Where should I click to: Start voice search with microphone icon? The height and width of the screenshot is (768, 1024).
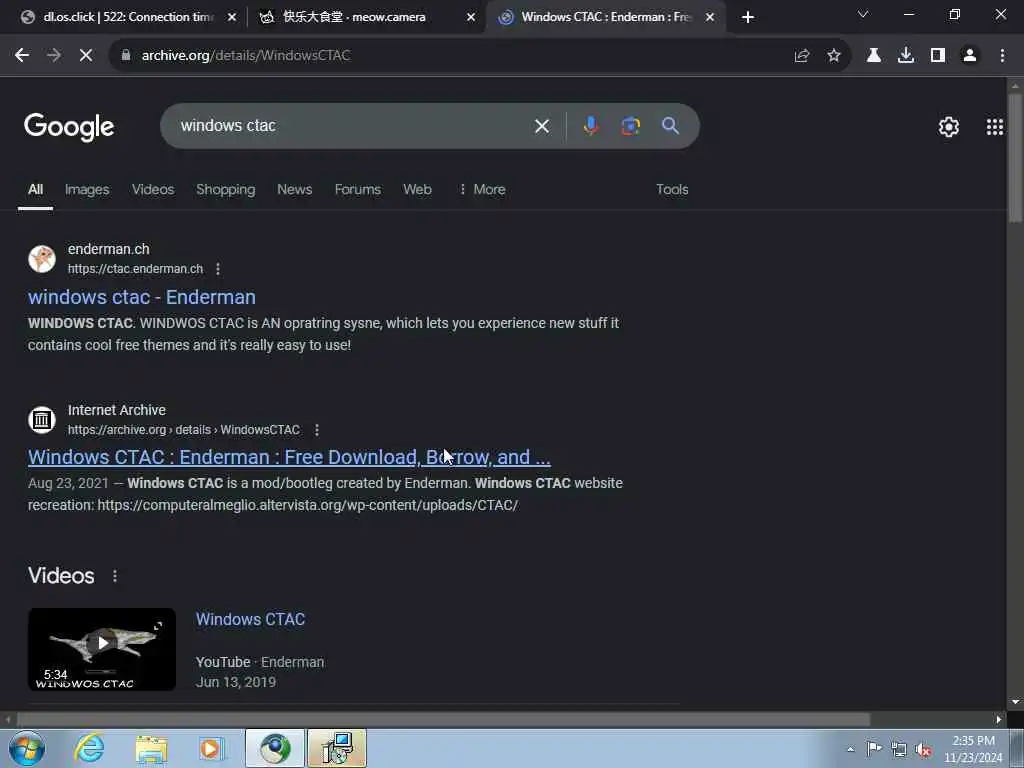point(590,125)
